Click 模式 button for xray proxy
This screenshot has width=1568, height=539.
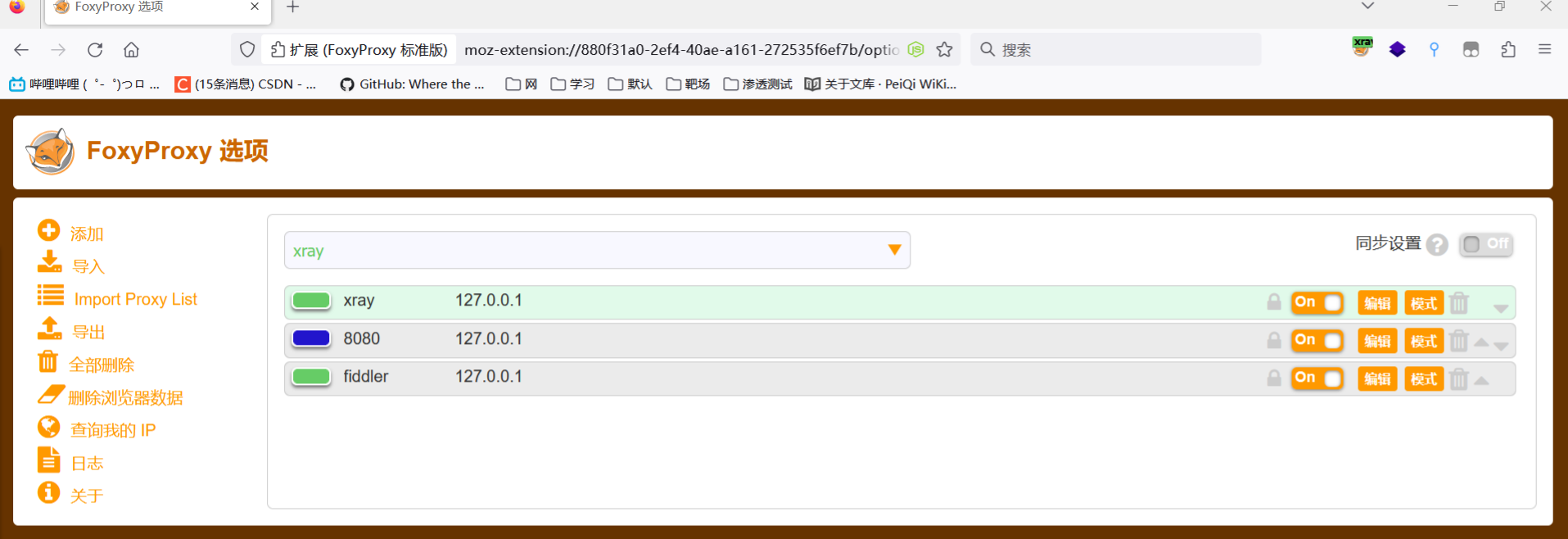(x=1424, y=303)
